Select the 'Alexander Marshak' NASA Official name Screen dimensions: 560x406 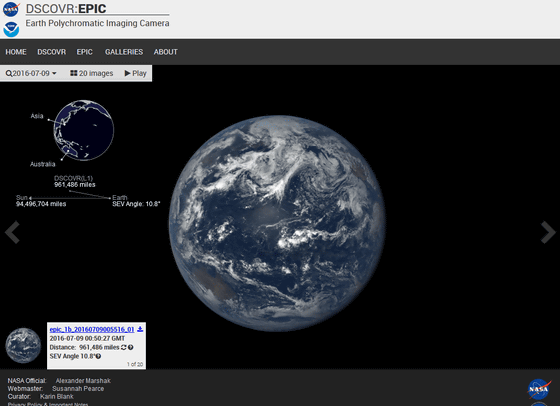click(x=83, y=381)
